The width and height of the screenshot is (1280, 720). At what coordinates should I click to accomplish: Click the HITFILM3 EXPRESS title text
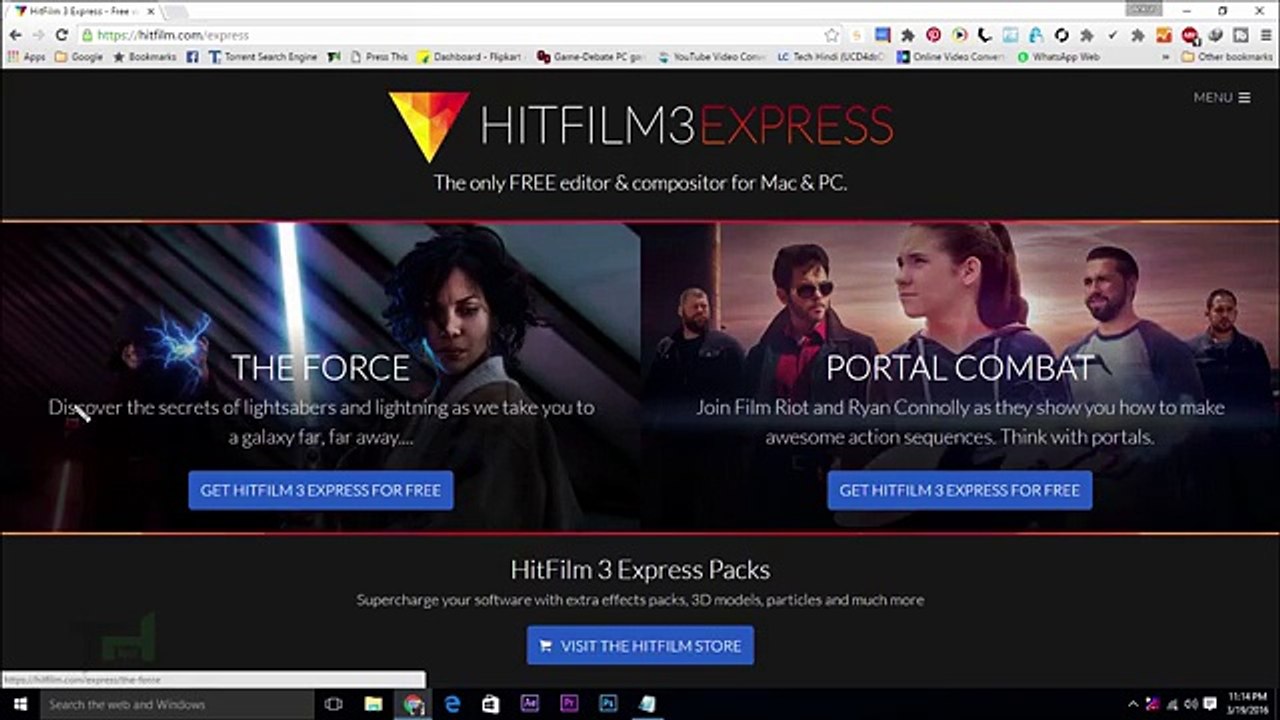[x=686, y=125]
